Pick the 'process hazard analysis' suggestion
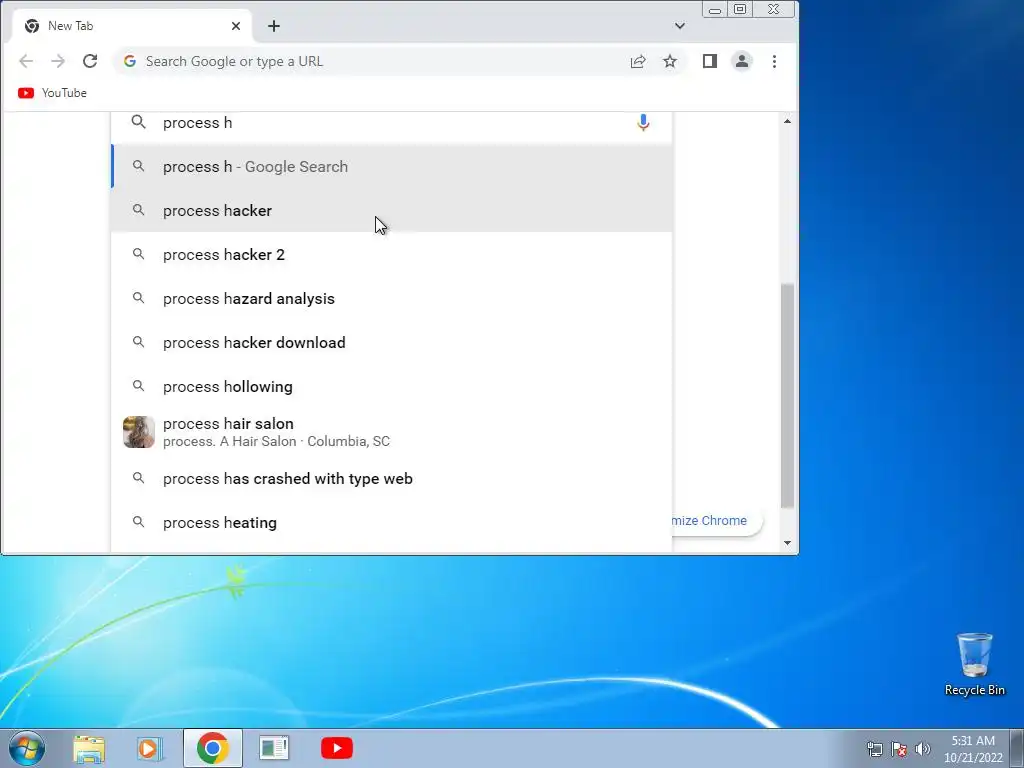The image size is (1024, 768). (x=392, y=298)
